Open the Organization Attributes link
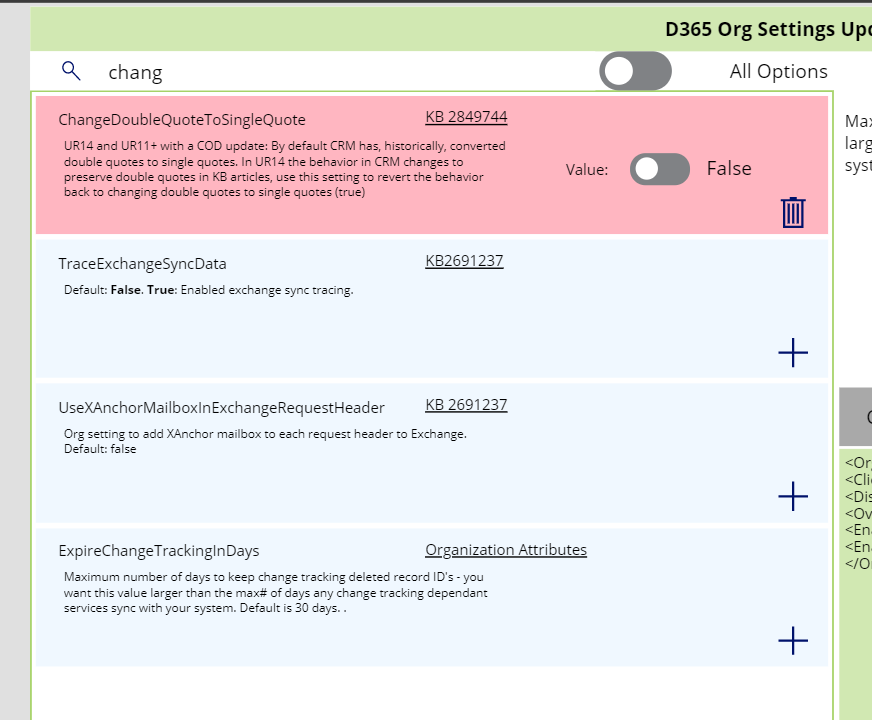This screenshot has width=872, height=720. coord(506,550)
